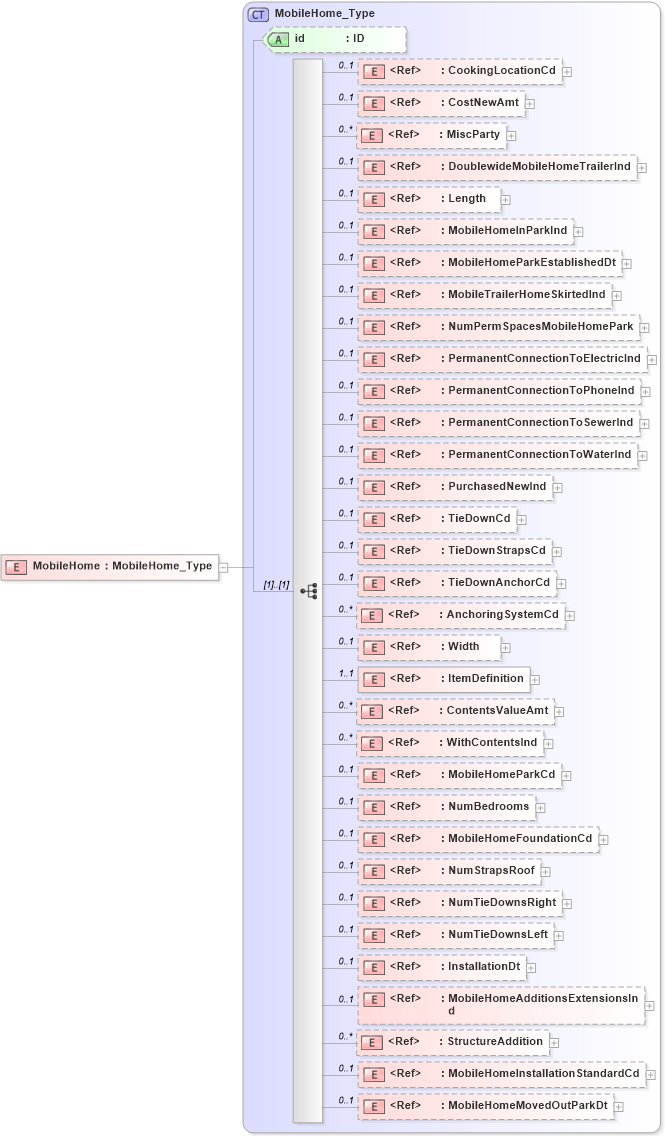Image resolution: width=665 pixels, height=1136 pixels.
Task: Click the E icon of MobileHome root element
Action: click(x=16, y=566)
